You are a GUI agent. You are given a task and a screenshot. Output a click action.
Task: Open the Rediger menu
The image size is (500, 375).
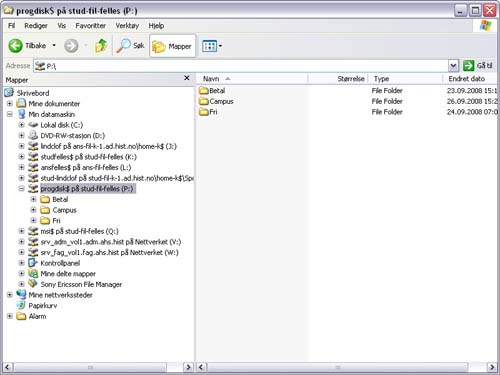[x=36, y=26]
